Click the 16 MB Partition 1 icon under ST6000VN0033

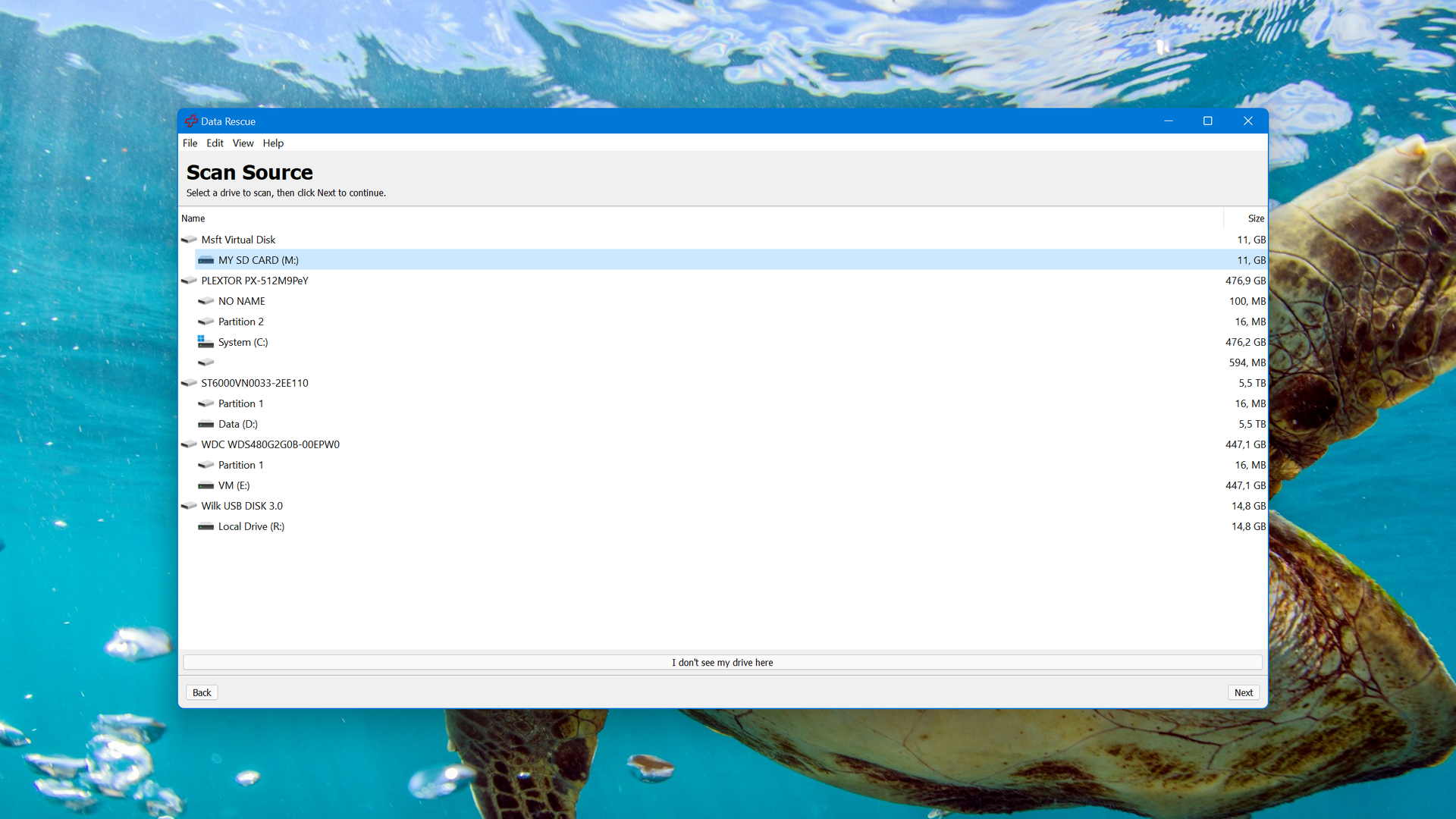coord(206,403)
